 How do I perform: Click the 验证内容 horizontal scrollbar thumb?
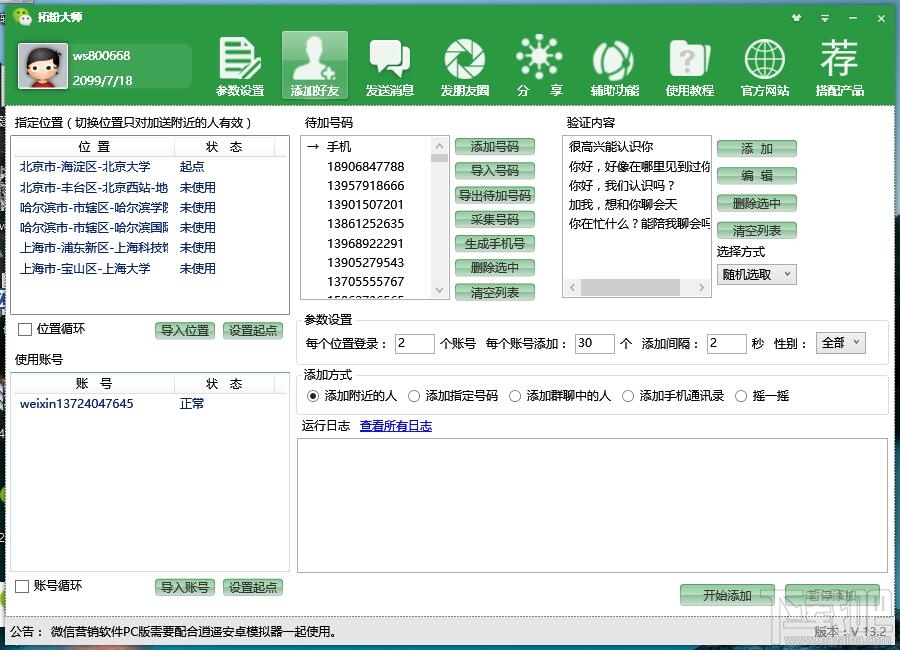[630, 287]
